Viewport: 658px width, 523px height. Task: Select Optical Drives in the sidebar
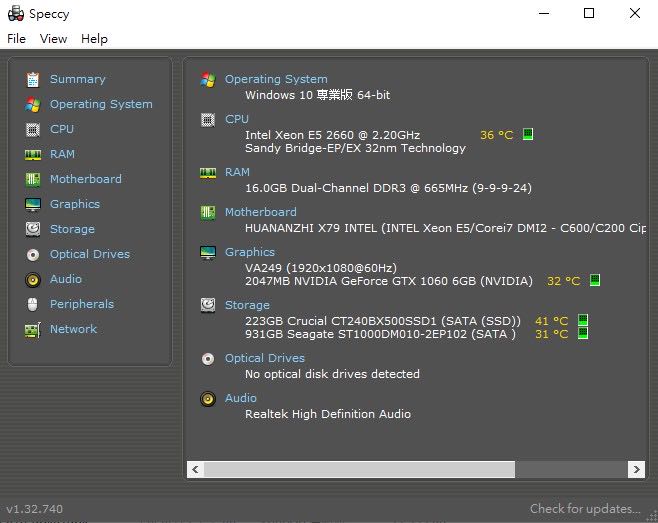(x=90, y=254)
